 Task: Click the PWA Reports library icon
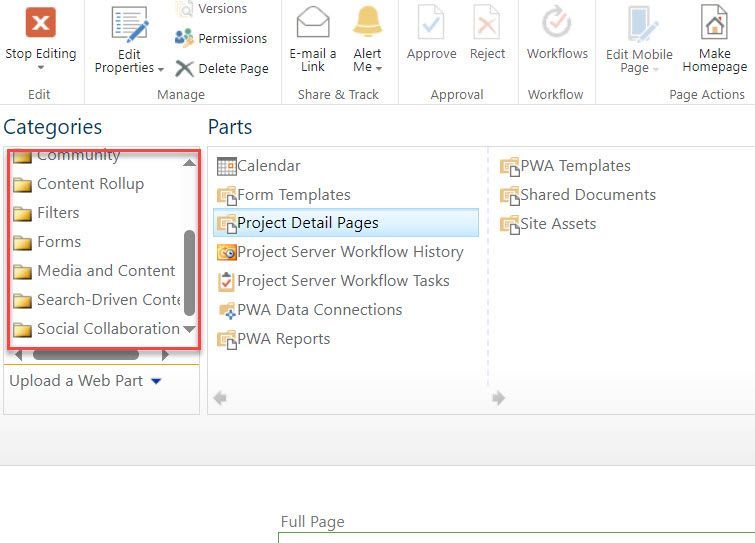click(226, 340)
